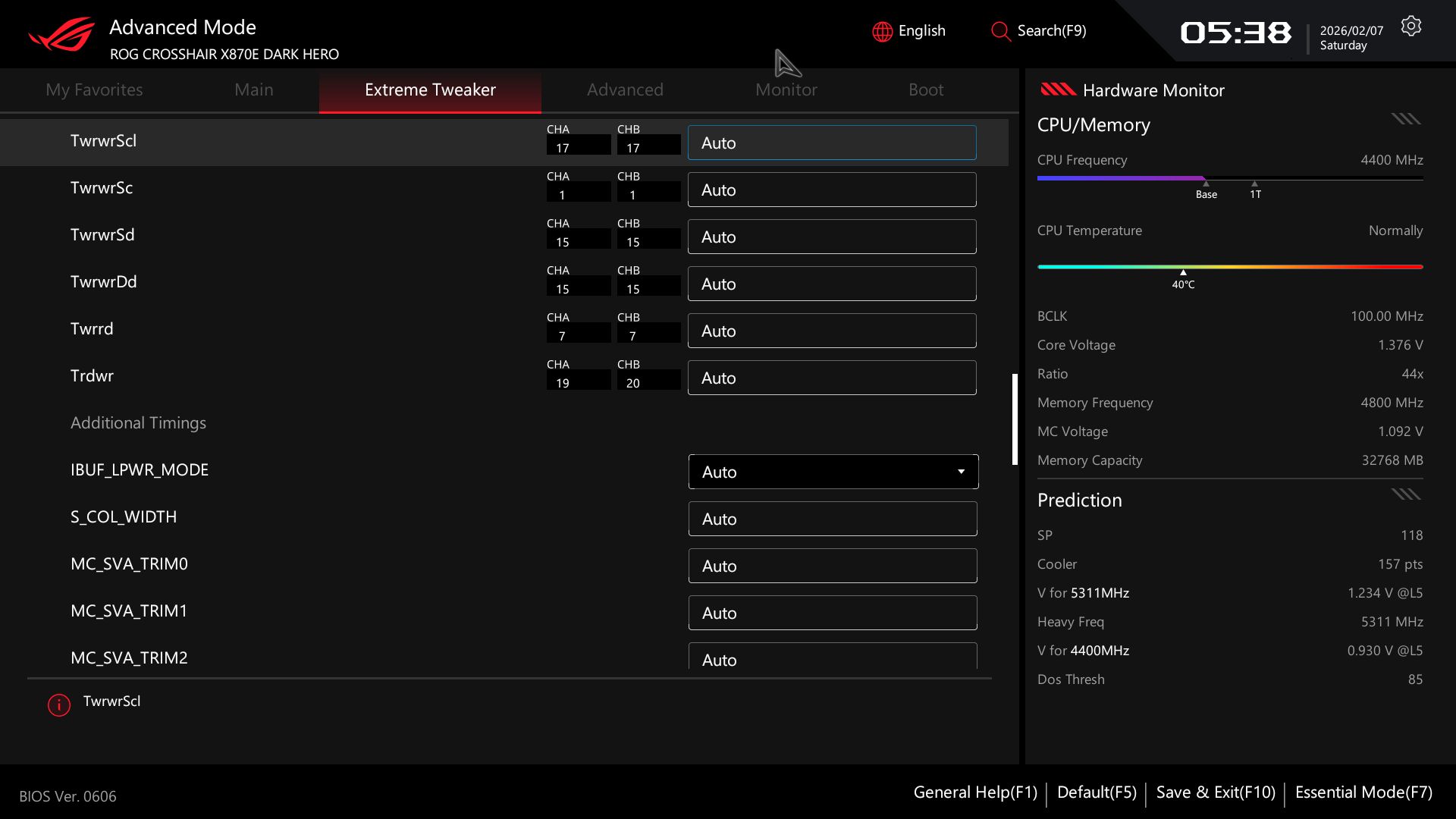Collapse Prediction section stripes icon
This screenshot has width=1456, height=819.
[1405, 494]
